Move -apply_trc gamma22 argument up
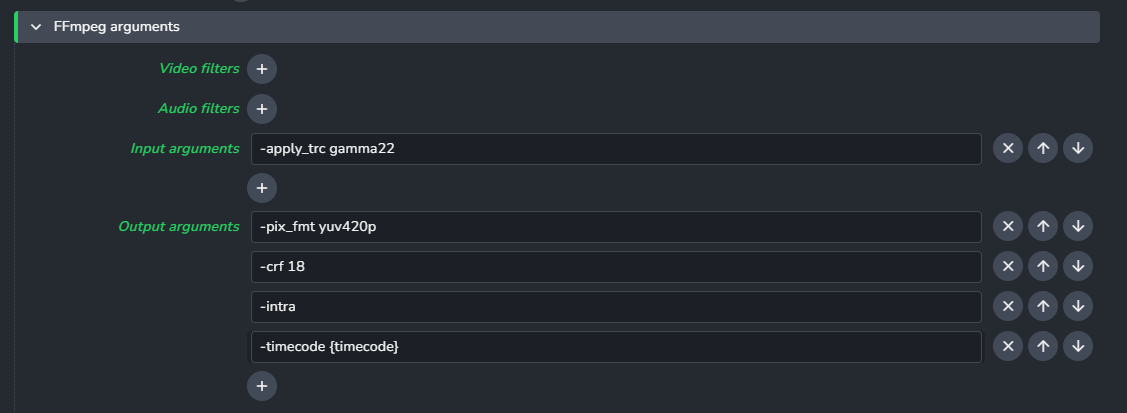This screenshot has width=1127, height=413. (x=1043, y=149)
